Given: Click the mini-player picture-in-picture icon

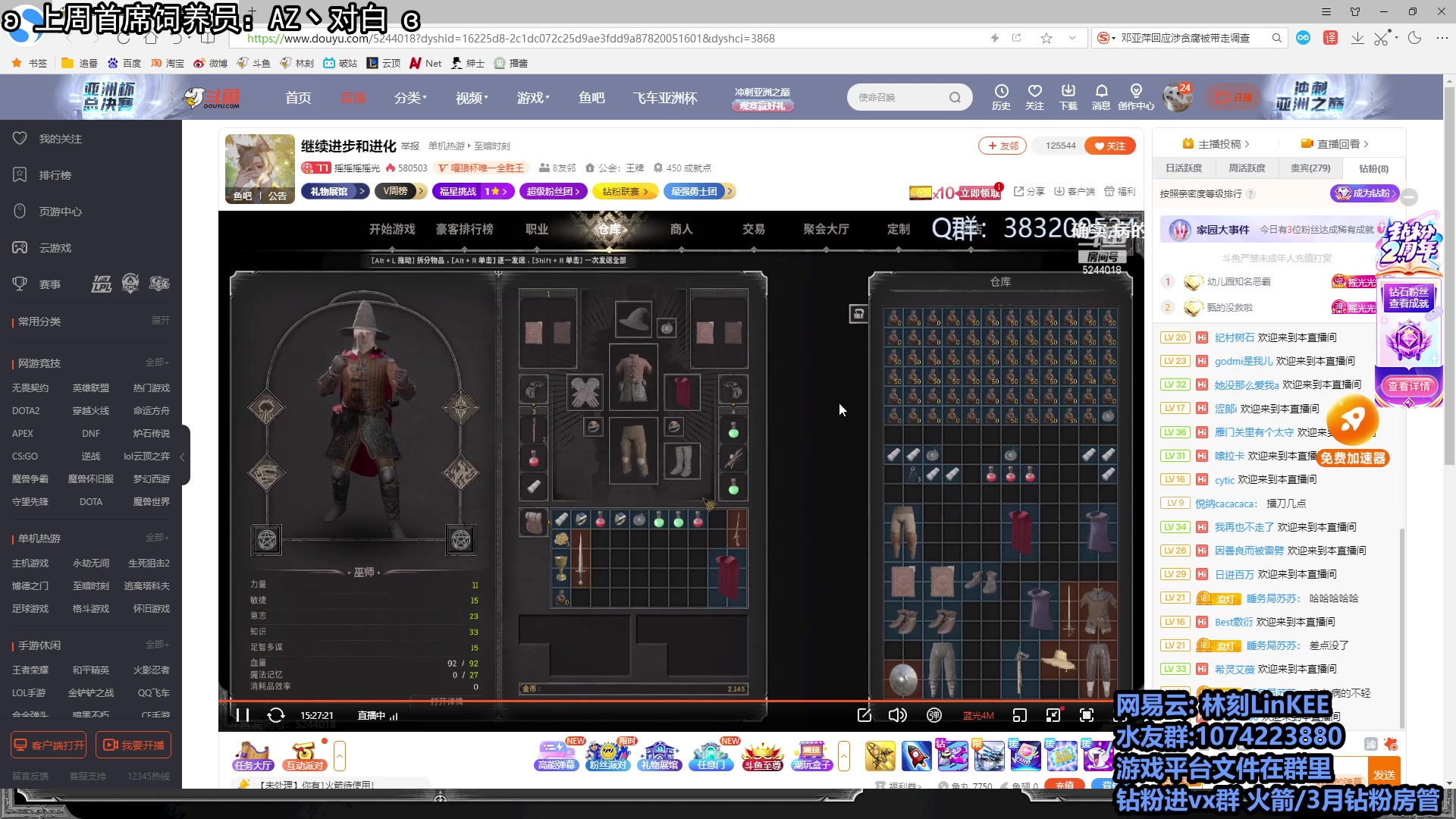Looking at the screenshot, I should [x=1020, y=715].
